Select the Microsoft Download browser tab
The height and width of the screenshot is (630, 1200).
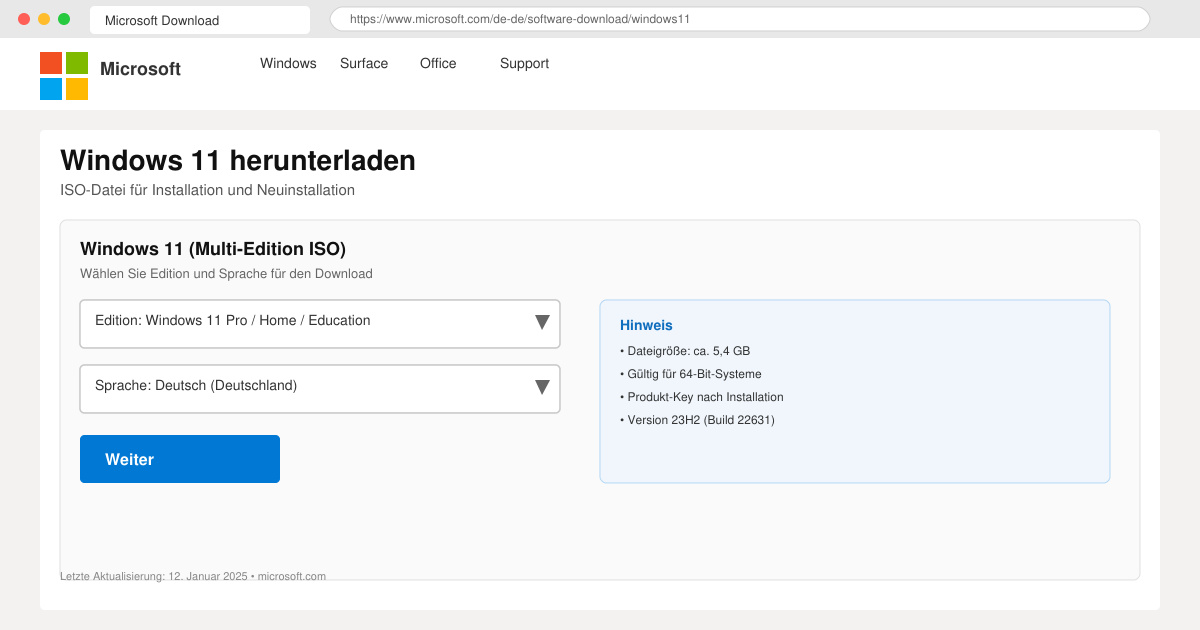200,20
